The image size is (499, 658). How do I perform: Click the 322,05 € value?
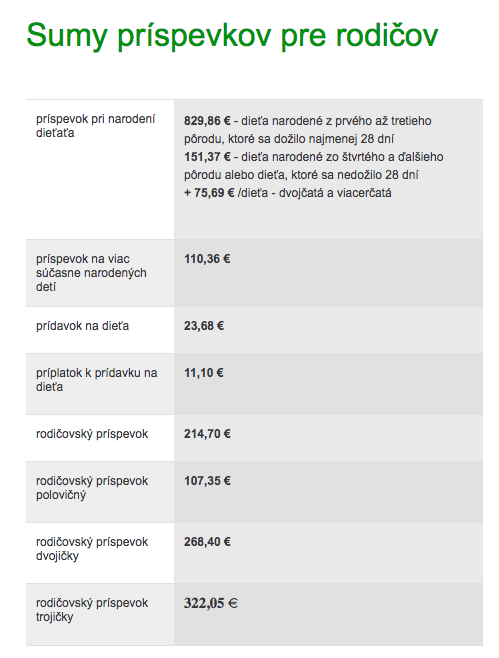pyautogui.click(x=211, y=603)
